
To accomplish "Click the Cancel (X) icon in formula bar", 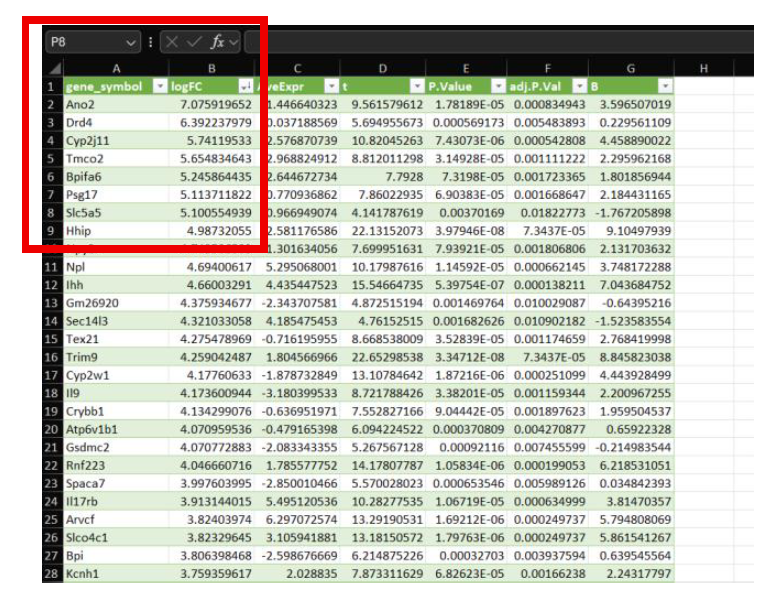I will coord(173,42).
